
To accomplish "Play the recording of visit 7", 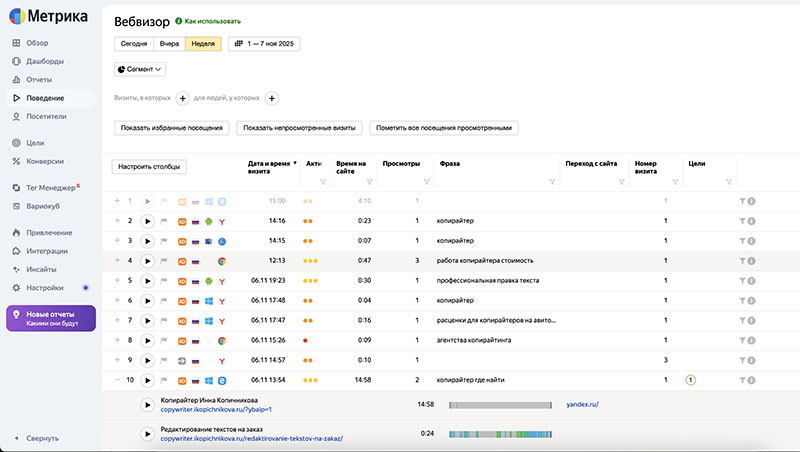I will (x=147, y=321).
